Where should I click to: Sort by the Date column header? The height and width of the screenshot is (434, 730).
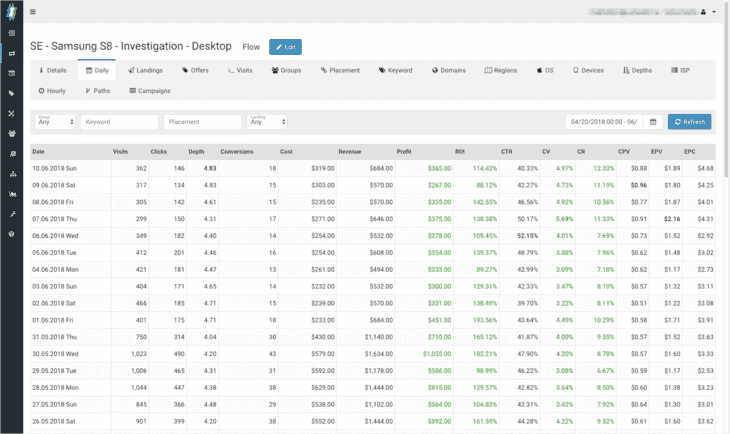(39, 152)
